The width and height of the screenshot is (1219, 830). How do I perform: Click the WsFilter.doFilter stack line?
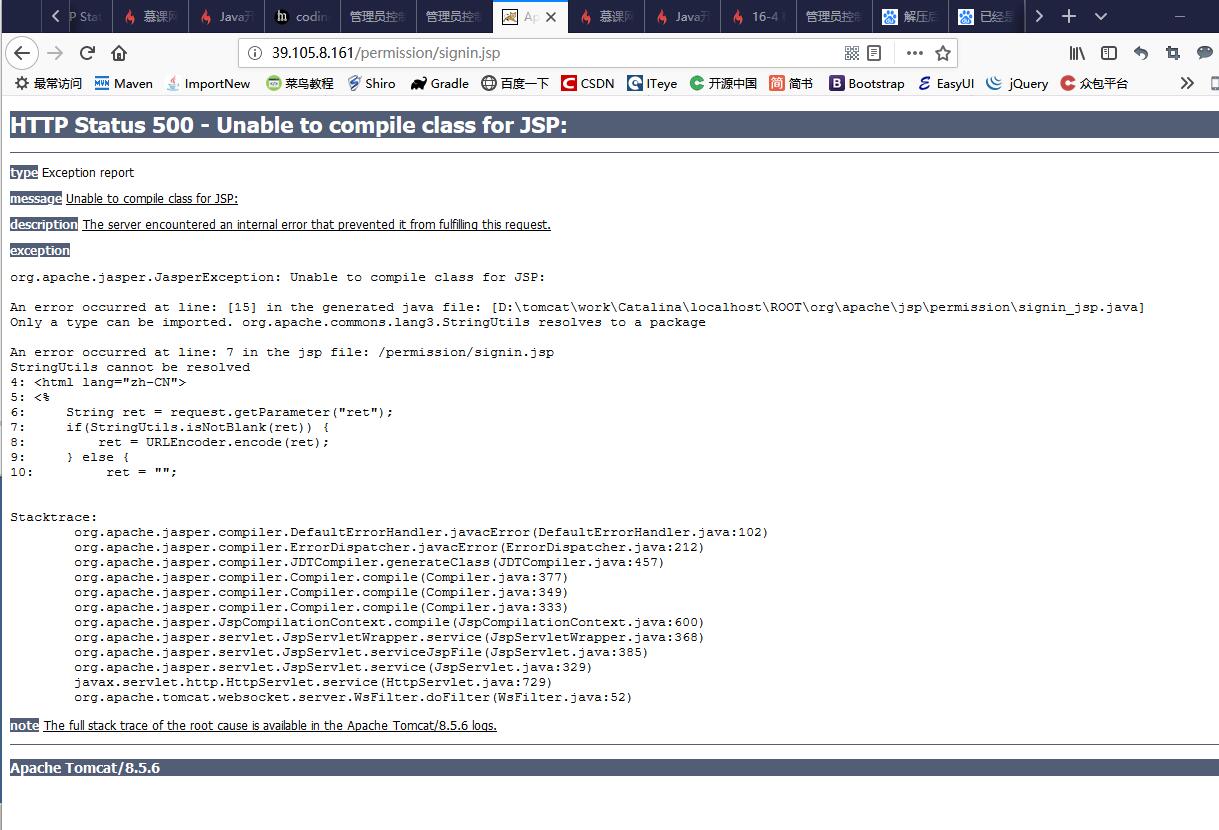pos(353,697)
